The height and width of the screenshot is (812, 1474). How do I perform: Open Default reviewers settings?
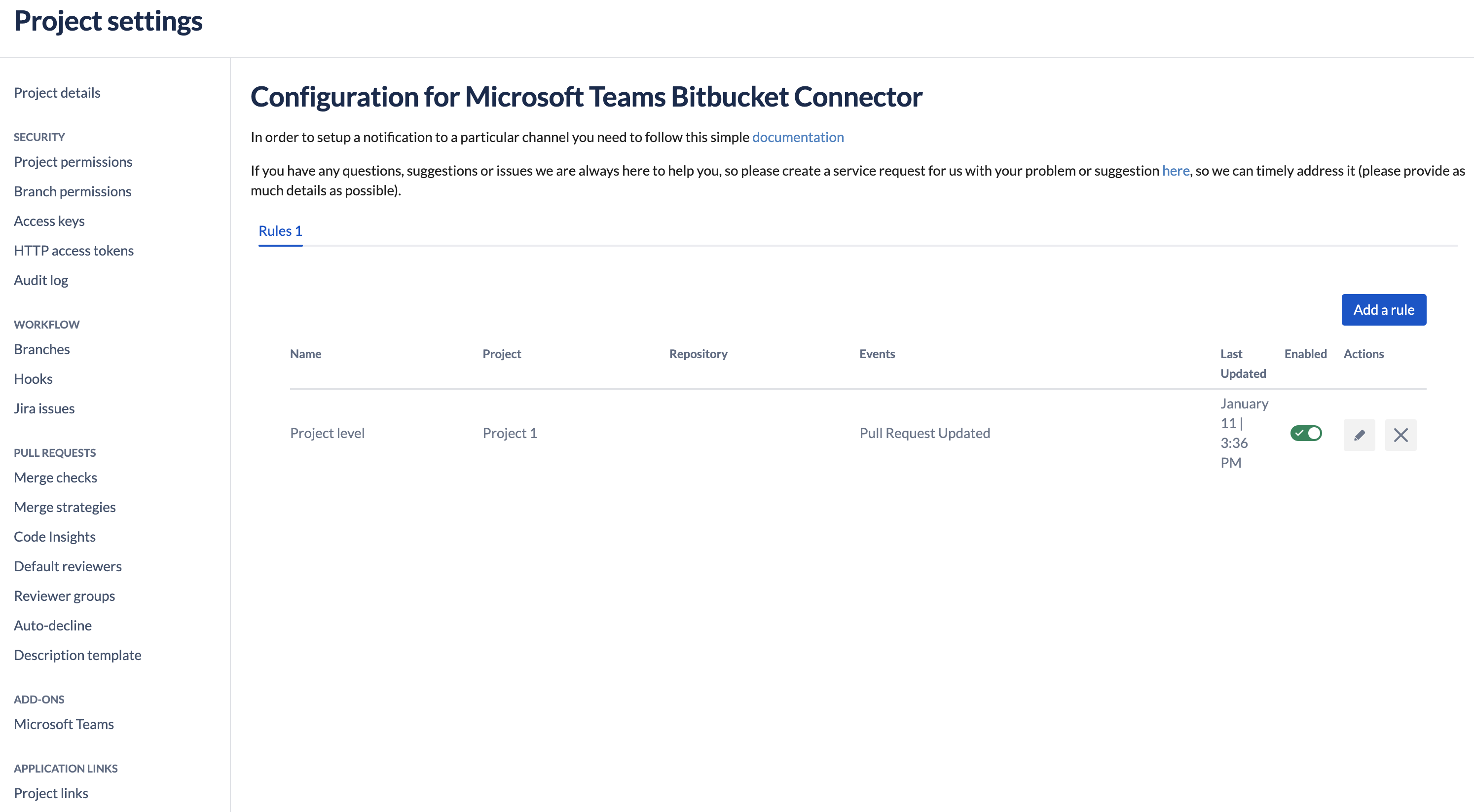point(67,566)
